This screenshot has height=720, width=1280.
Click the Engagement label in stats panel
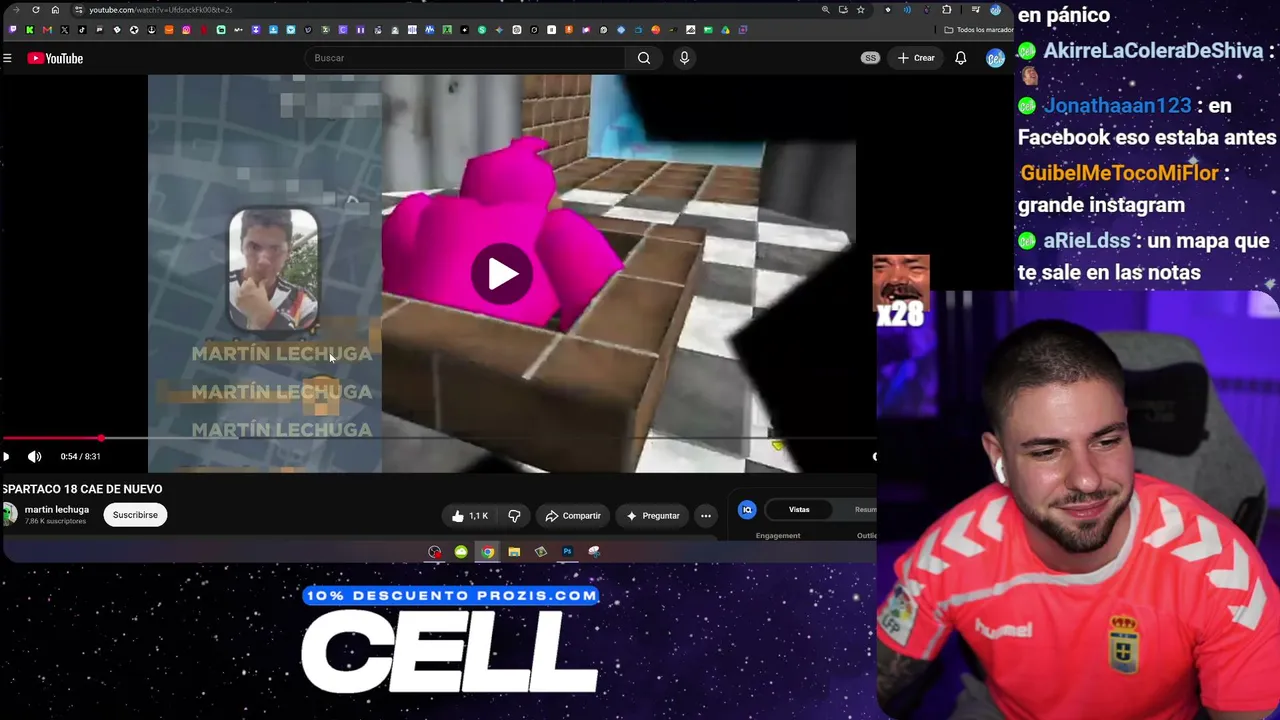[x=778, y=536]
